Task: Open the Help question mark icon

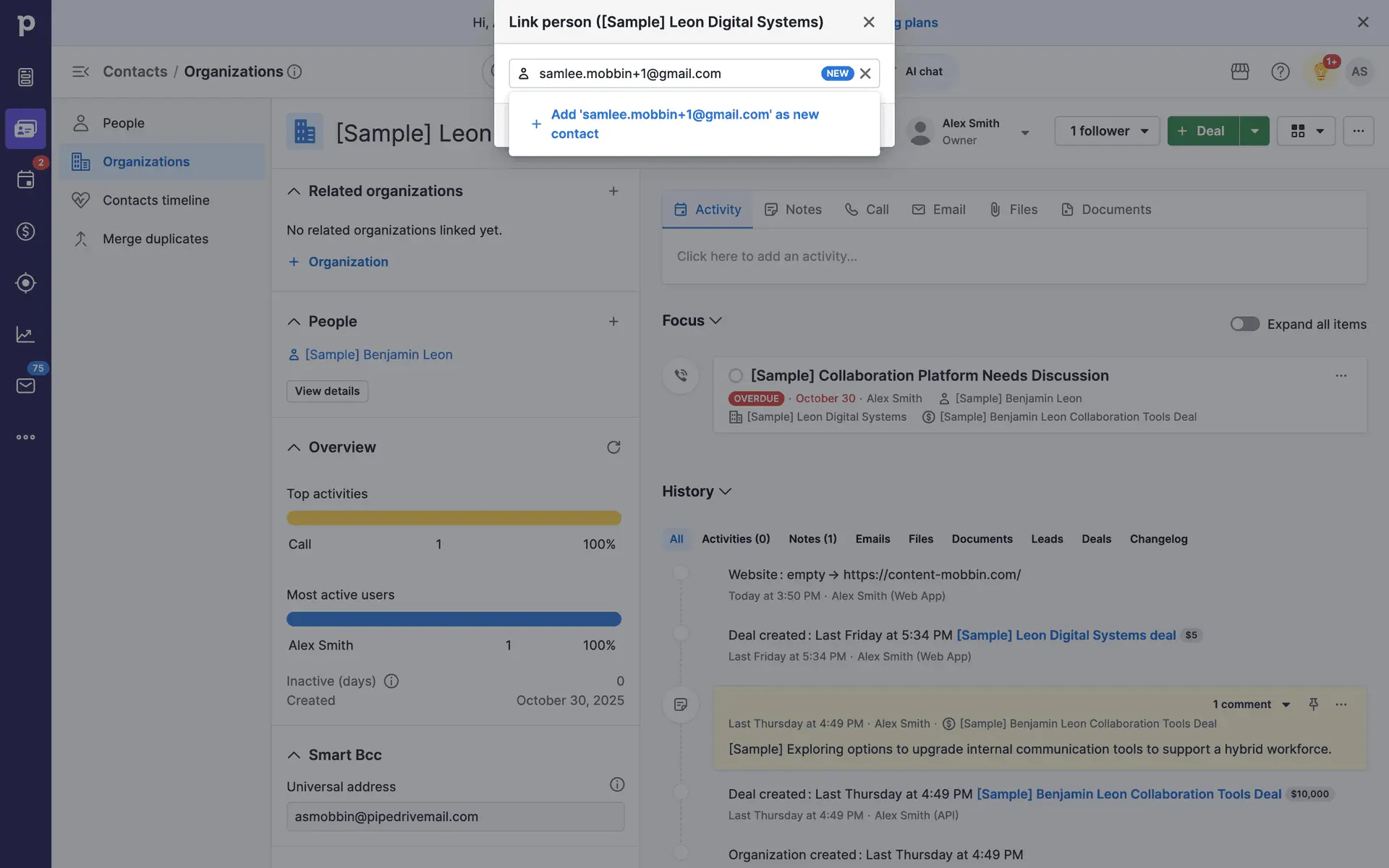Action: (x=1280, y=72)
